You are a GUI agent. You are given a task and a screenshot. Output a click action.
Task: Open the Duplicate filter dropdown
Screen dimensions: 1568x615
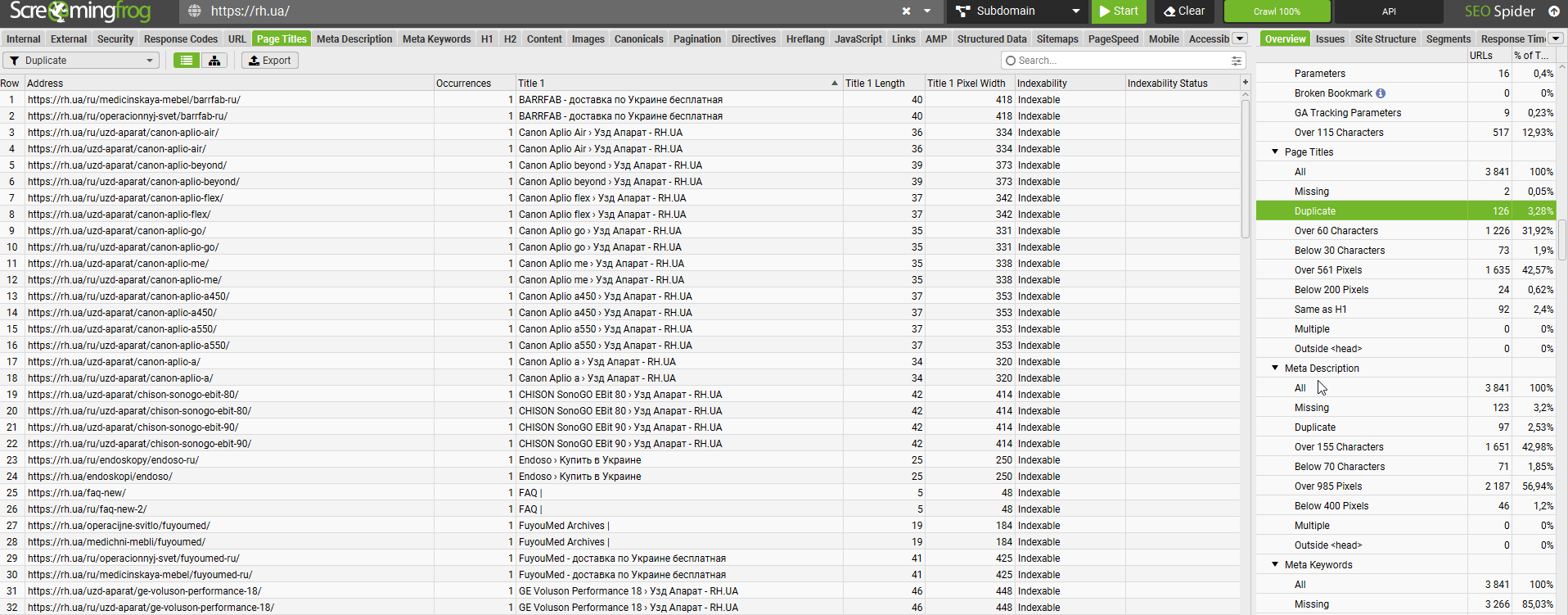(x=81, y=61)
